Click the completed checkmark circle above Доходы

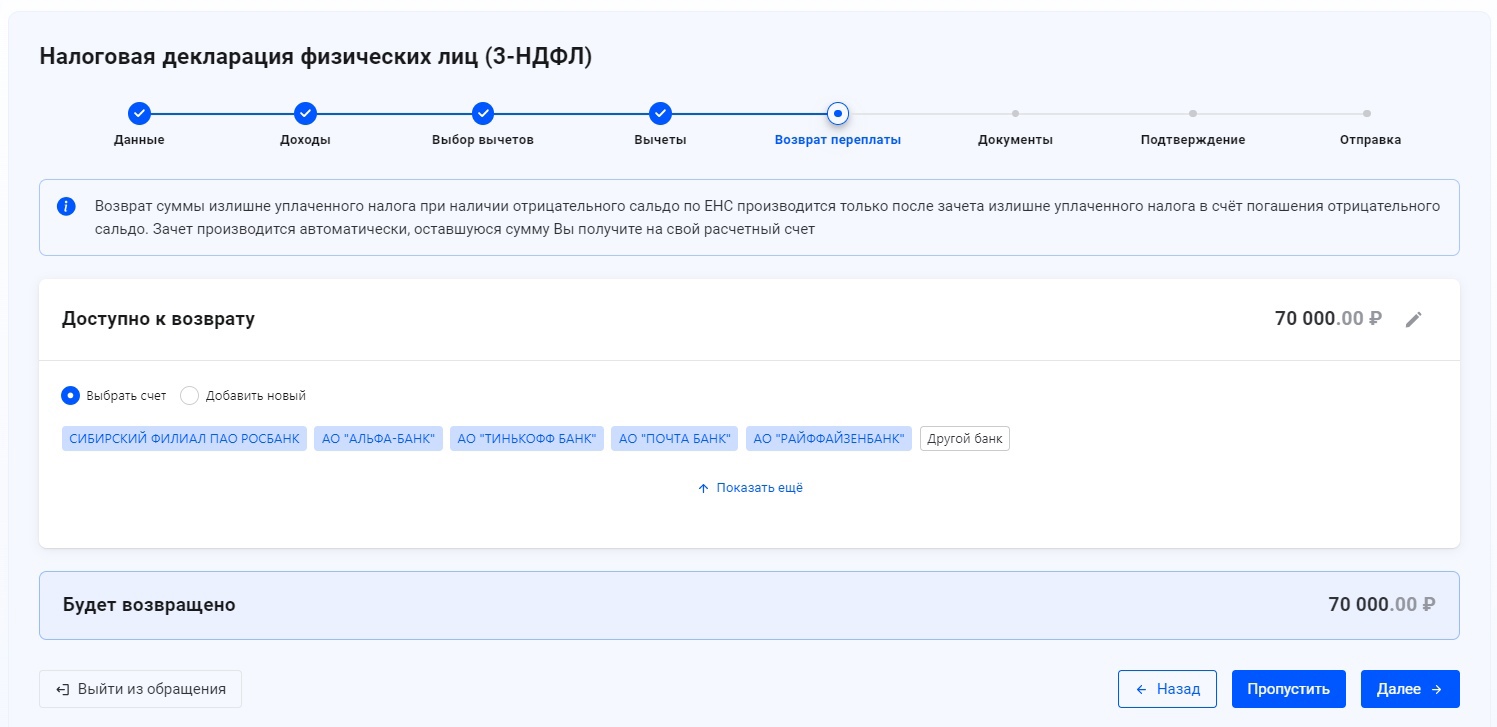(x=305, y=113)
